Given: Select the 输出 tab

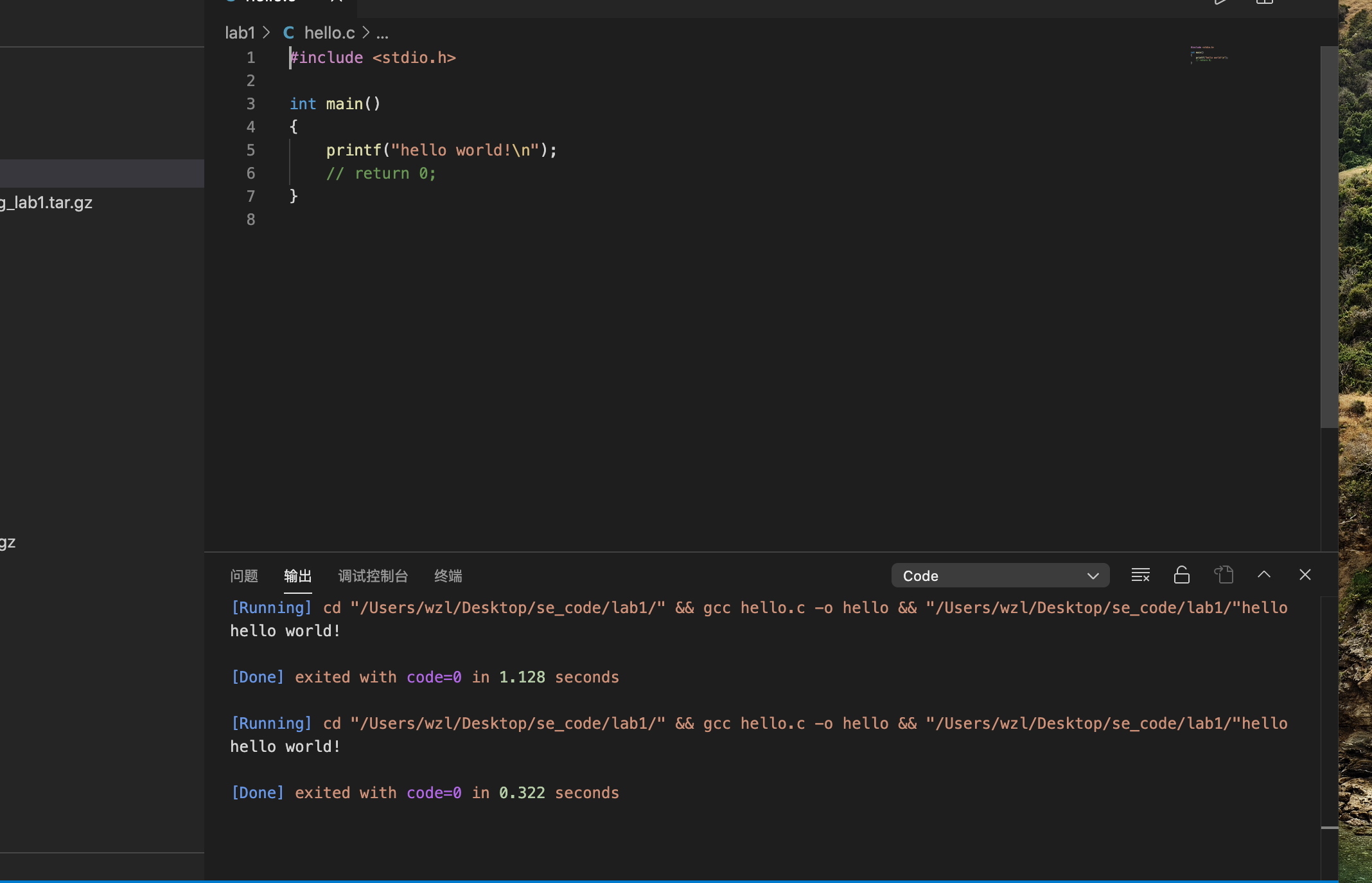Looking at the screenshot, I should (x=297, y=576).
